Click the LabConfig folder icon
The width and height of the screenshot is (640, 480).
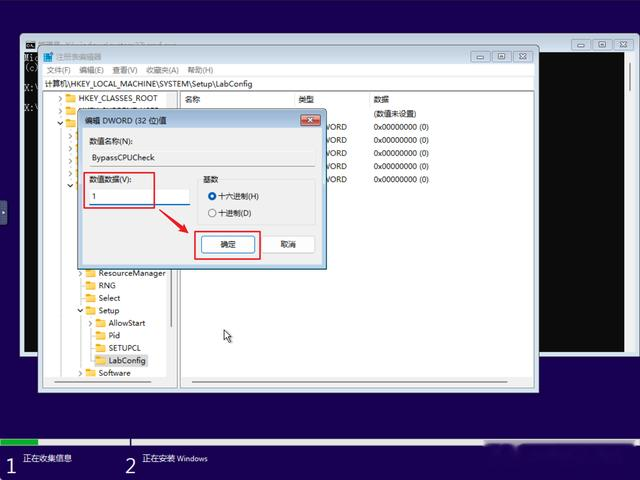100,360
